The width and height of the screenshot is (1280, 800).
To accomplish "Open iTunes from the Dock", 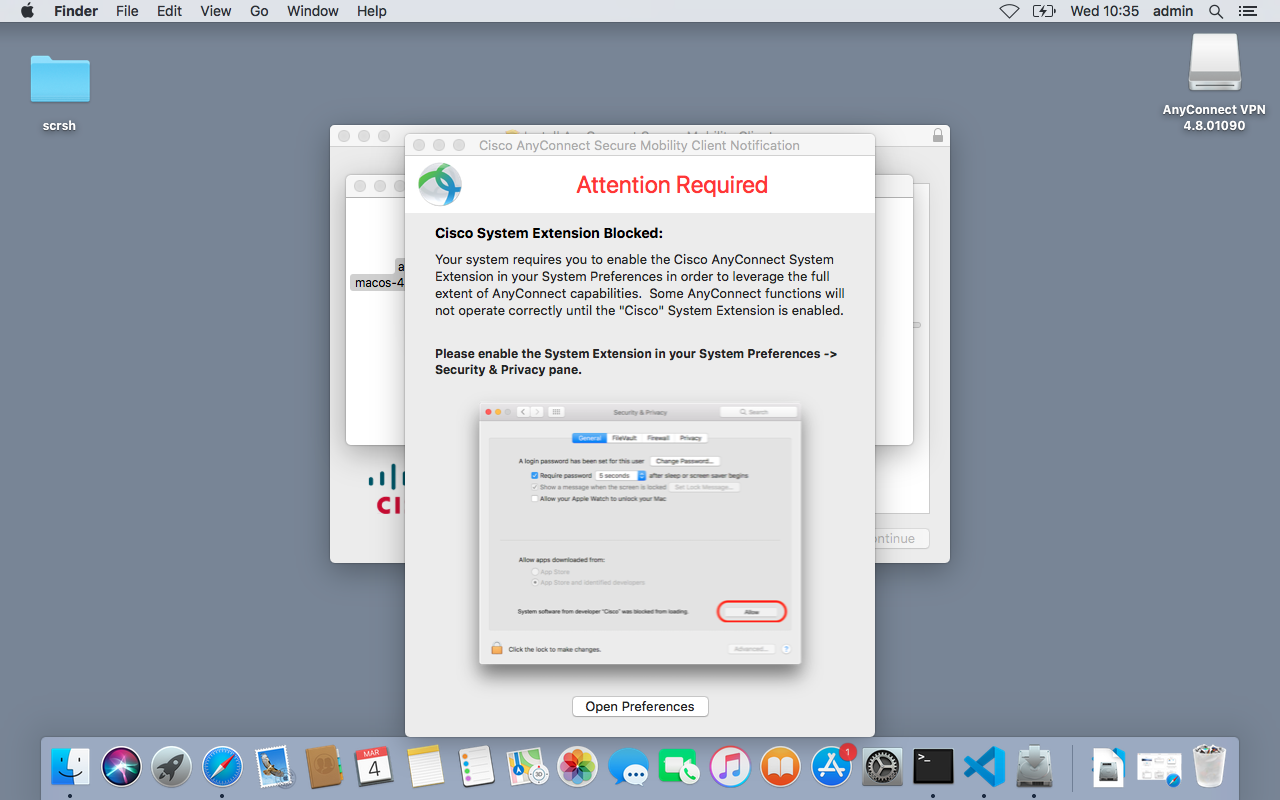I will click(730, 767).
